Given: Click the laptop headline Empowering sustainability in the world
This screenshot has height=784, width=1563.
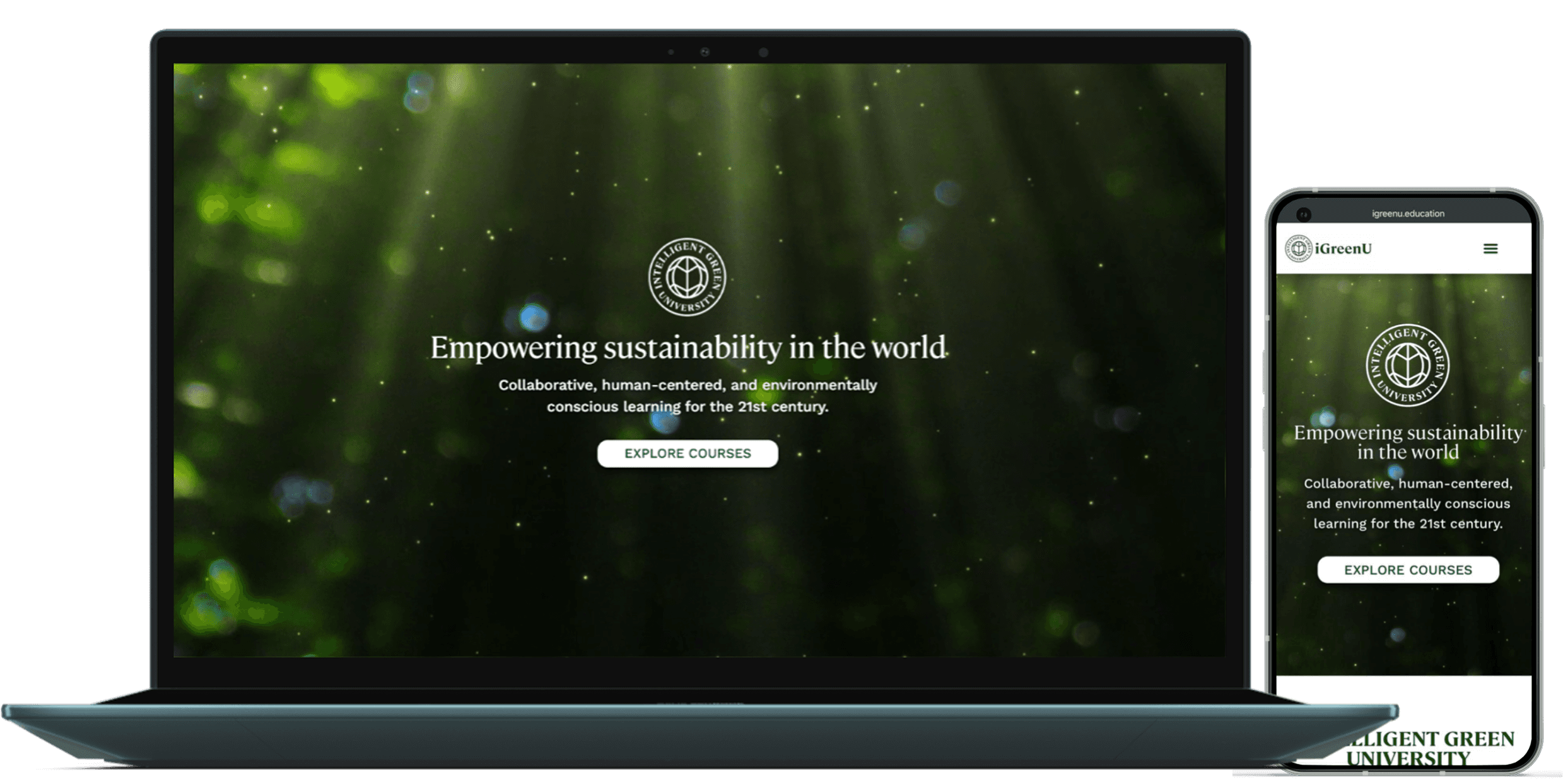Looking at the screenshot, I should pos(687,348).
